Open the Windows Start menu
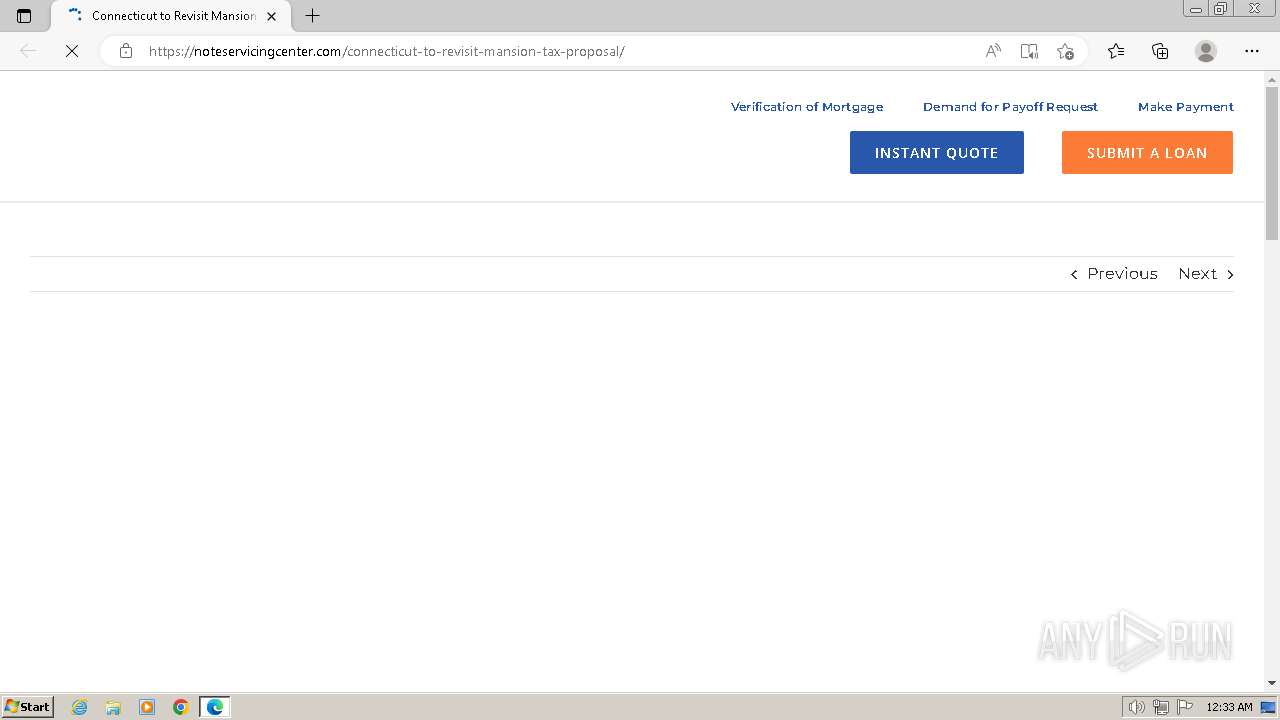1280x720 pixels. tap(28, 706)
